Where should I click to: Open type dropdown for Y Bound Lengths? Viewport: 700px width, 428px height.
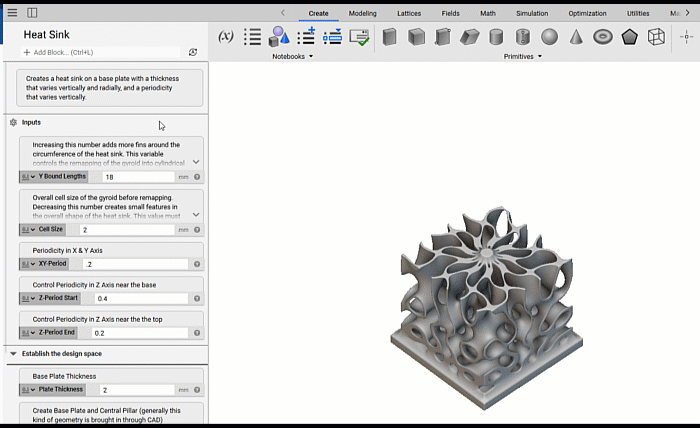(28, 177)
